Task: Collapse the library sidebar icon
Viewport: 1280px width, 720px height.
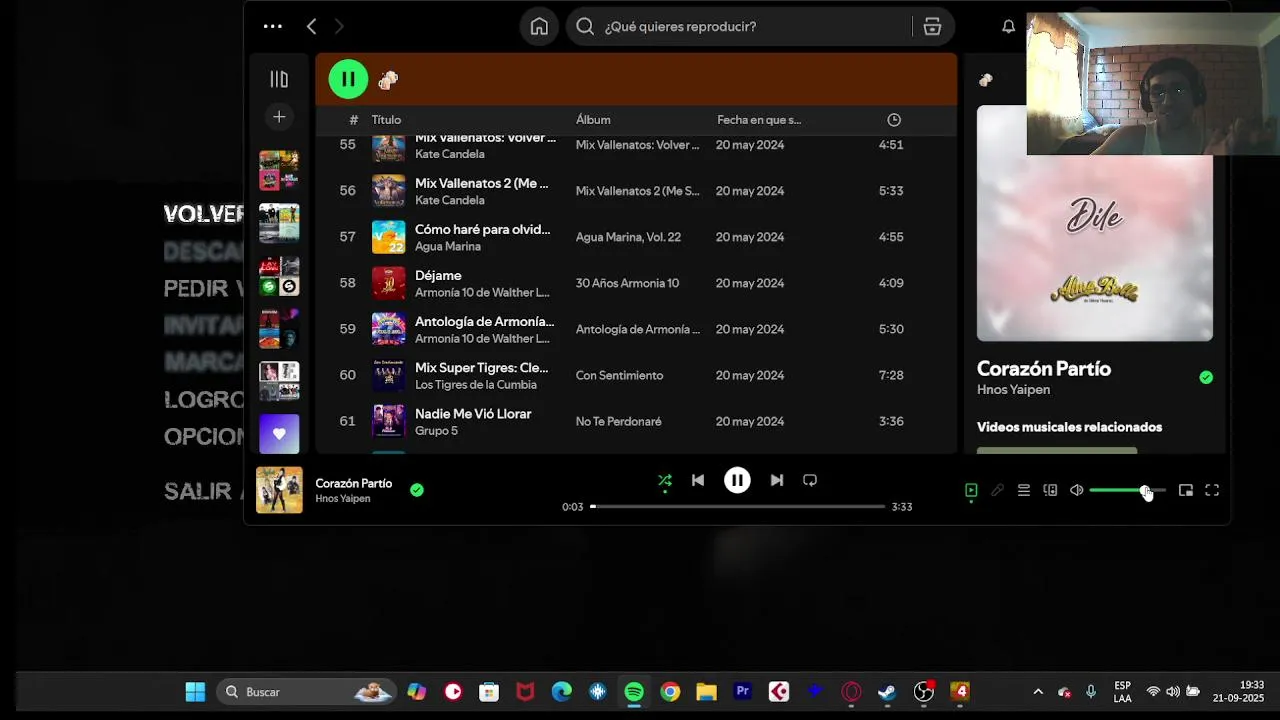Action: 279,79
